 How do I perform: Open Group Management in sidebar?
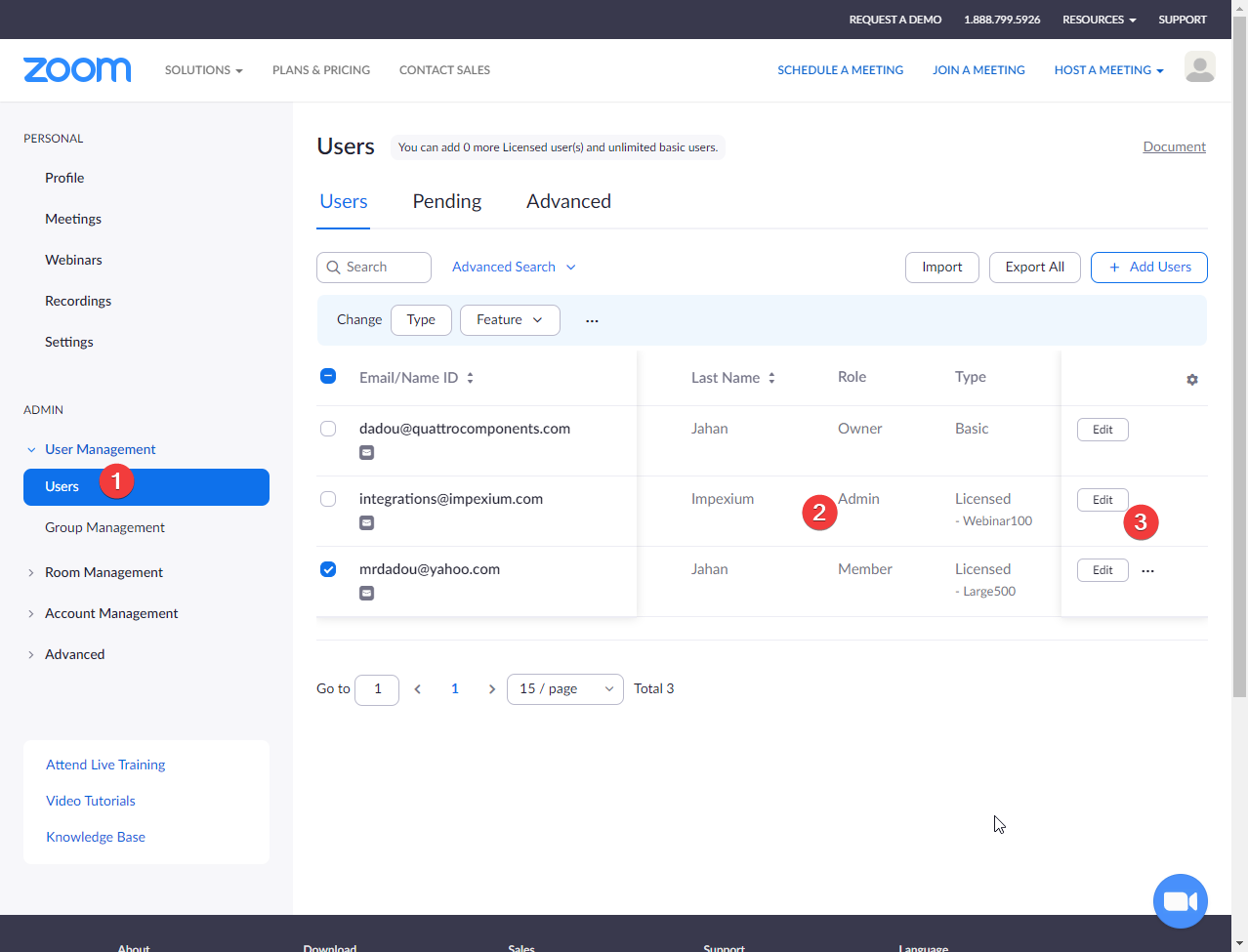coord(104,527)
